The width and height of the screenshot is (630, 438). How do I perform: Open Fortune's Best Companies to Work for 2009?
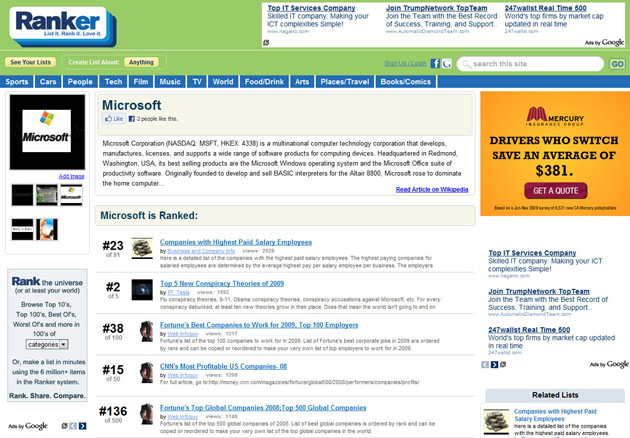(x=259, y=325)
